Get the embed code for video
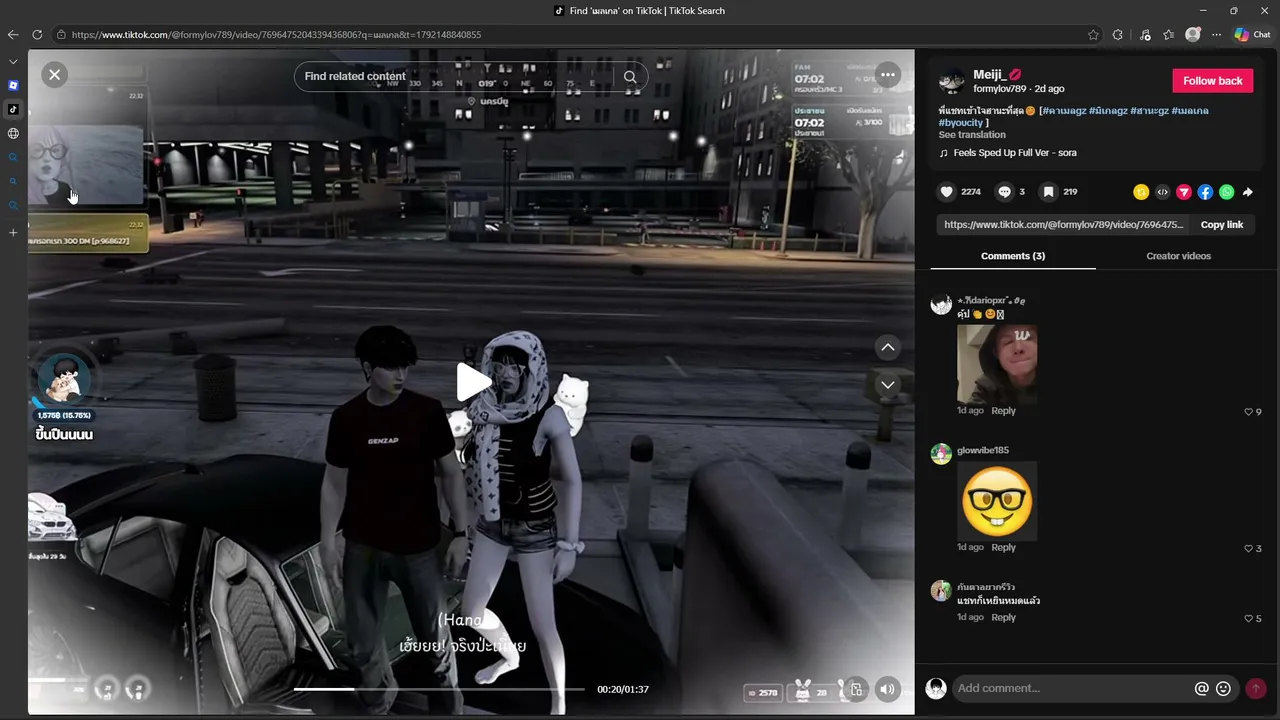The height and width of the screenshot is (720, 1280). point(1162,192)
